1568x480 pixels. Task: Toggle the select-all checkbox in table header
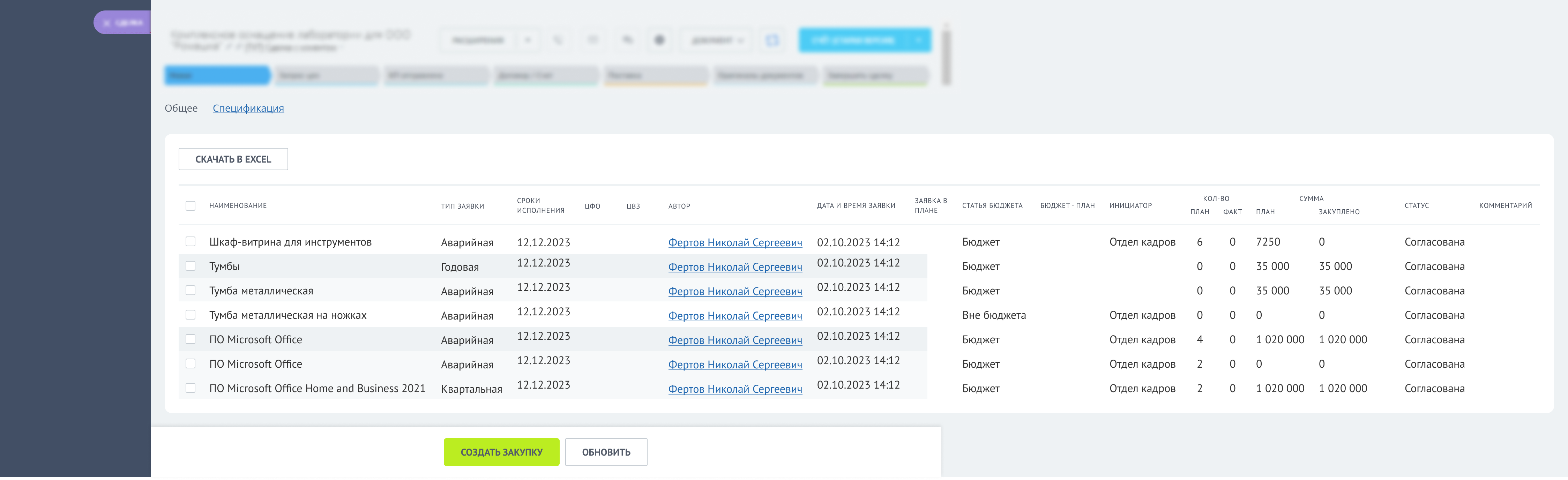pos(191,205)
